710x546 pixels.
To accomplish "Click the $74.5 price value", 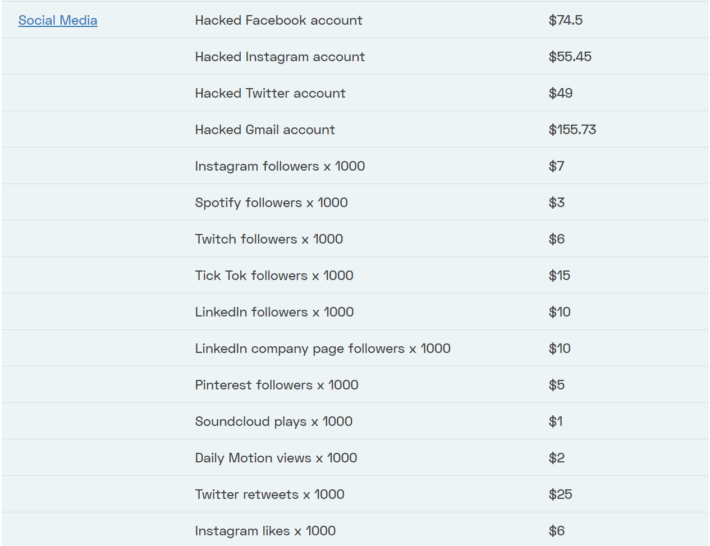I will [x=566, y=20].
